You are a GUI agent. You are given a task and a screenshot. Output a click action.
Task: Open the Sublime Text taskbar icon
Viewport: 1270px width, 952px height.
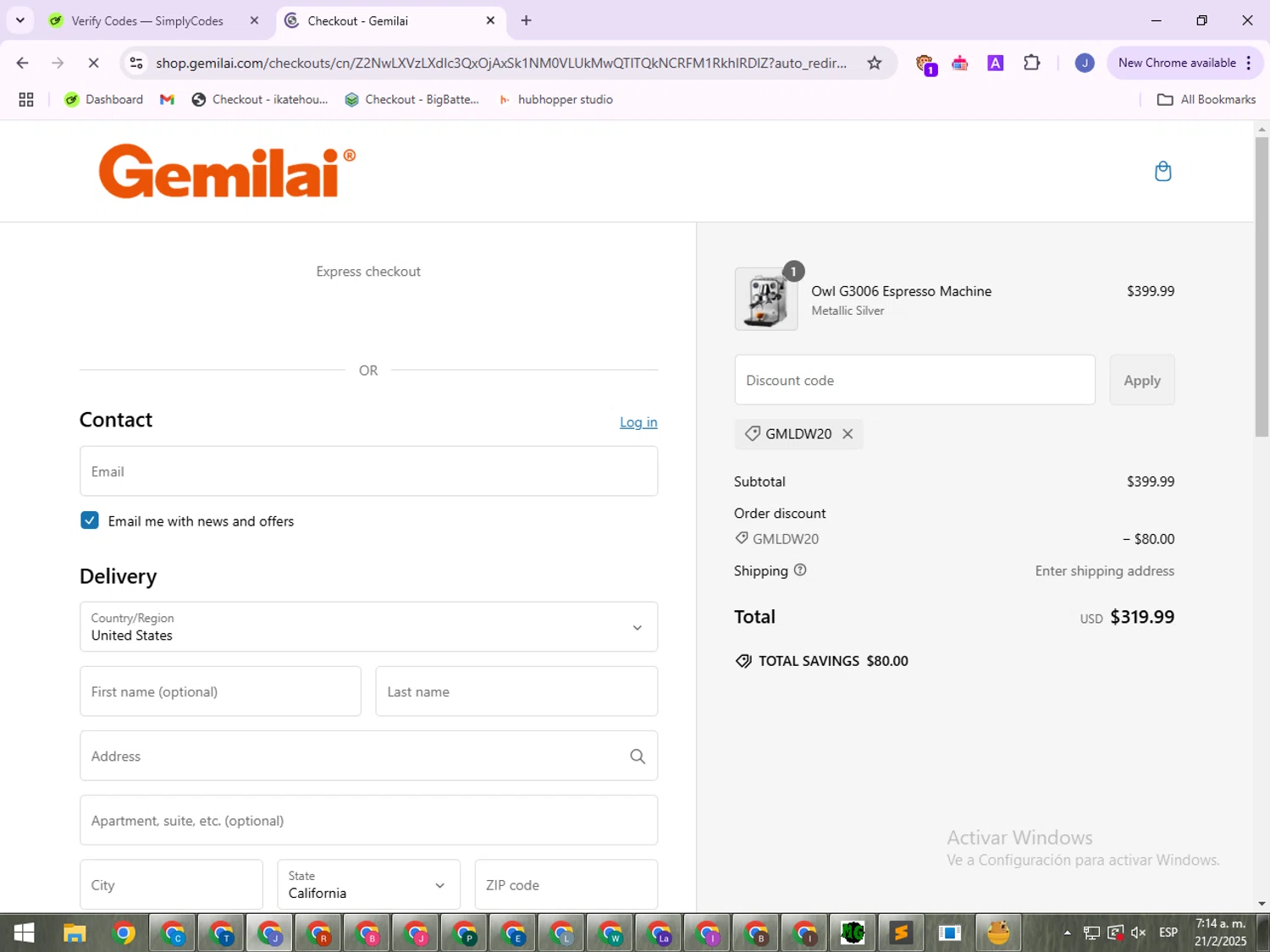point(901,933)
